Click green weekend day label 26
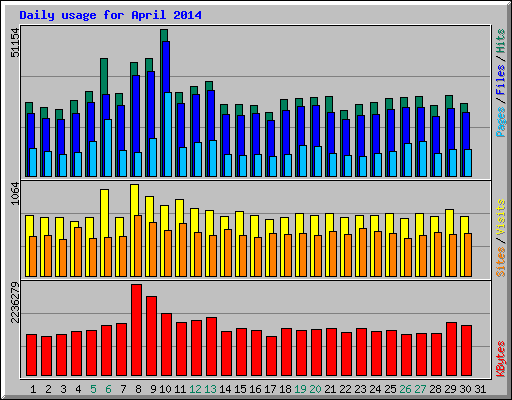Screen dimensions: 512x400 click(405, 389)
